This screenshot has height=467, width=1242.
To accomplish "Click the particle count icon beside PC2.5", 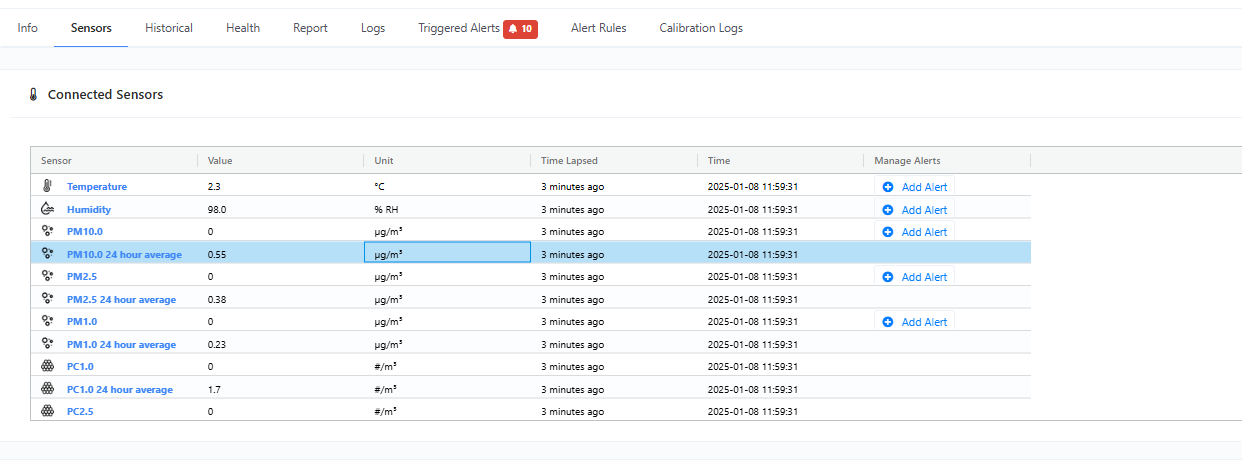I will click(47, 411).
